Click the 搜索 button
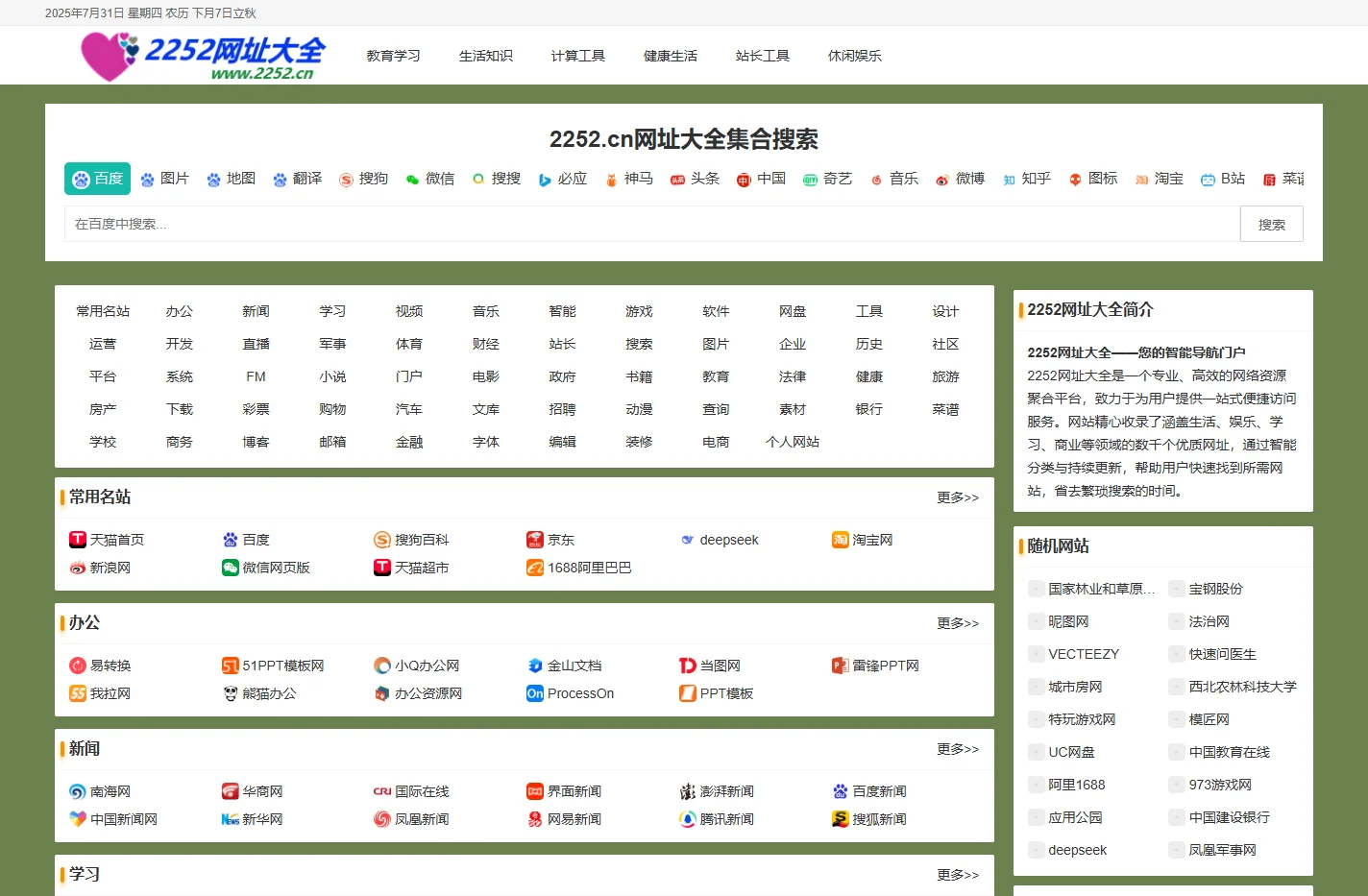 (x=1272, y=224)
